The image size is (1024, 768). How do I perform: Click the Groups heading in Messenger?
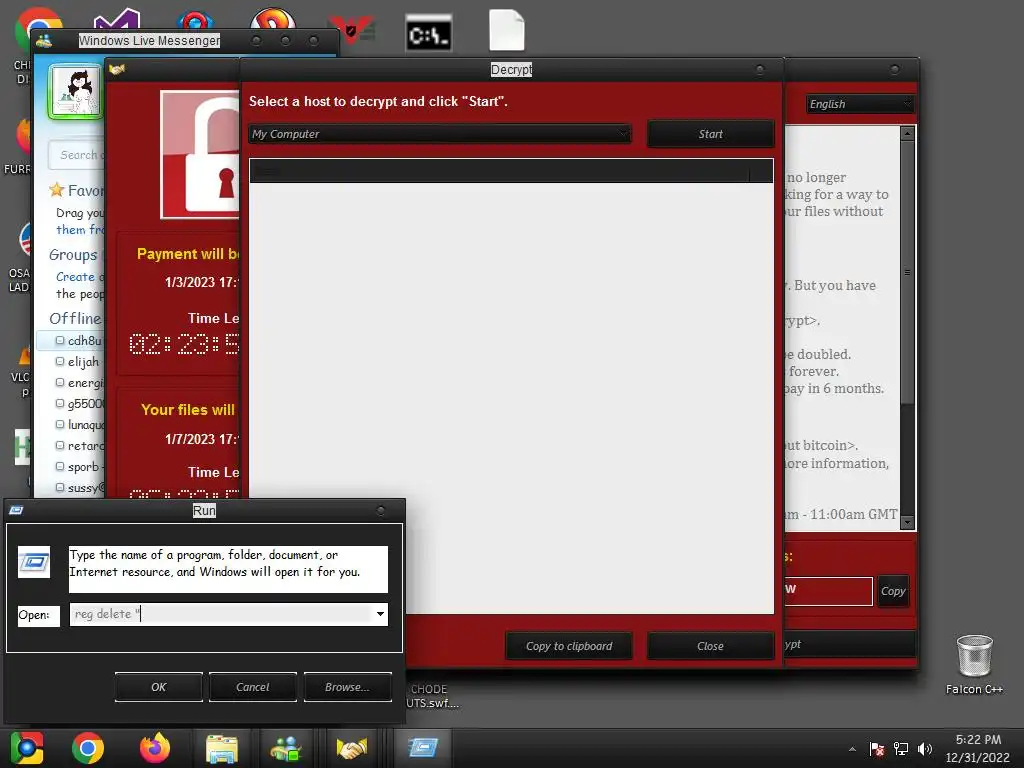click(73, 255)
